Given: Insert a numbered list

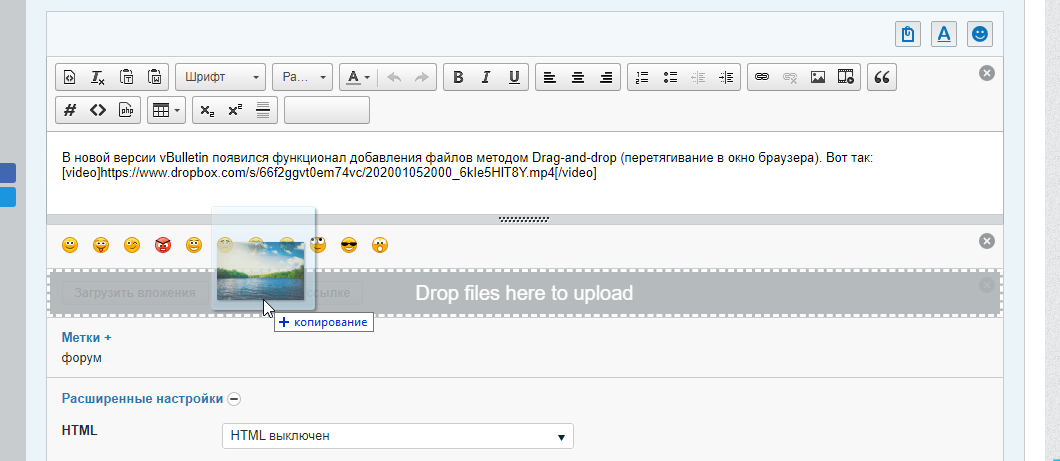Looking at the screenshot, I should (642, 77).
